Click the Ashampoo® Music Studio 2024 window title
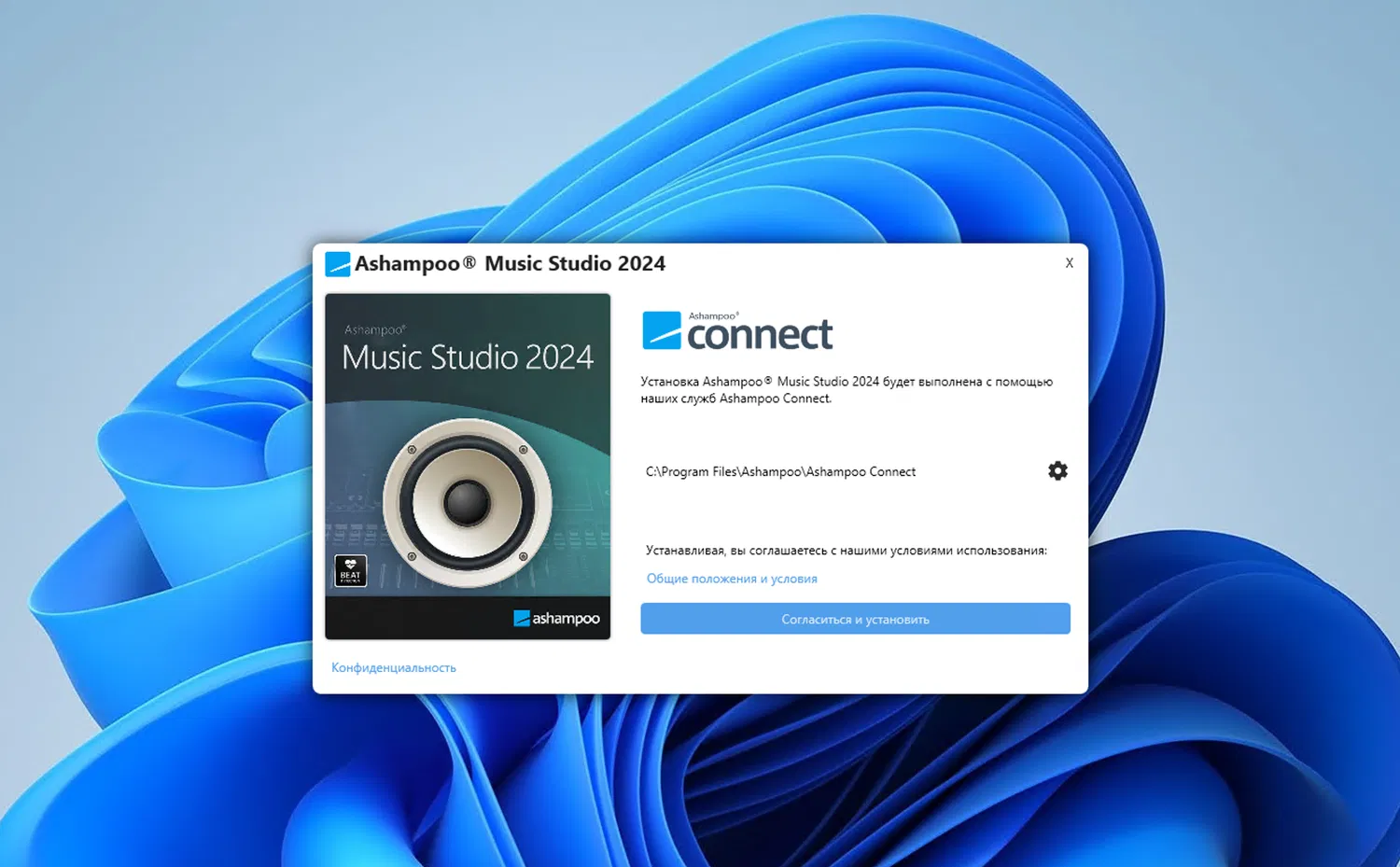Image resolution: width=1400 pixels, height=867 pixels. pos(510,264)
